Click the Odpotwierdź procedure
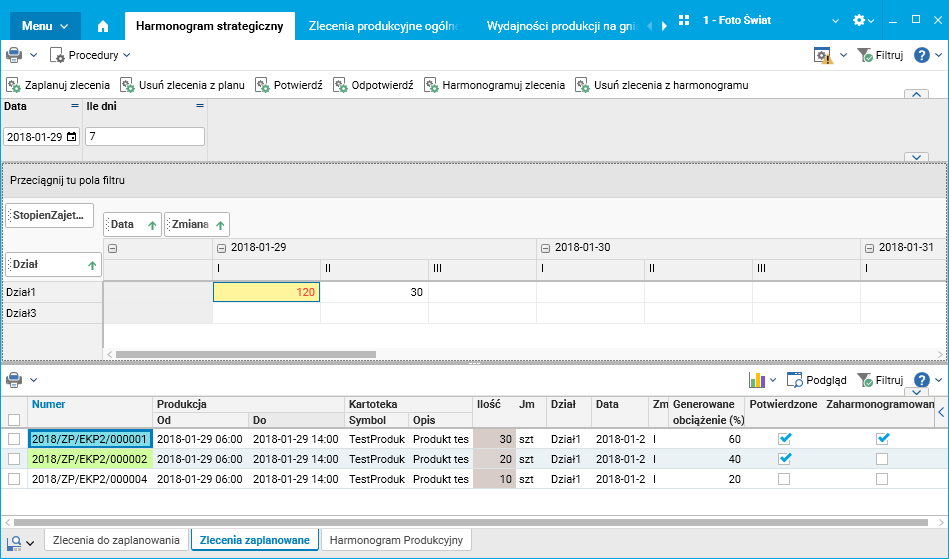The height and width of the screenshot is (559, 949). [373, 85]
